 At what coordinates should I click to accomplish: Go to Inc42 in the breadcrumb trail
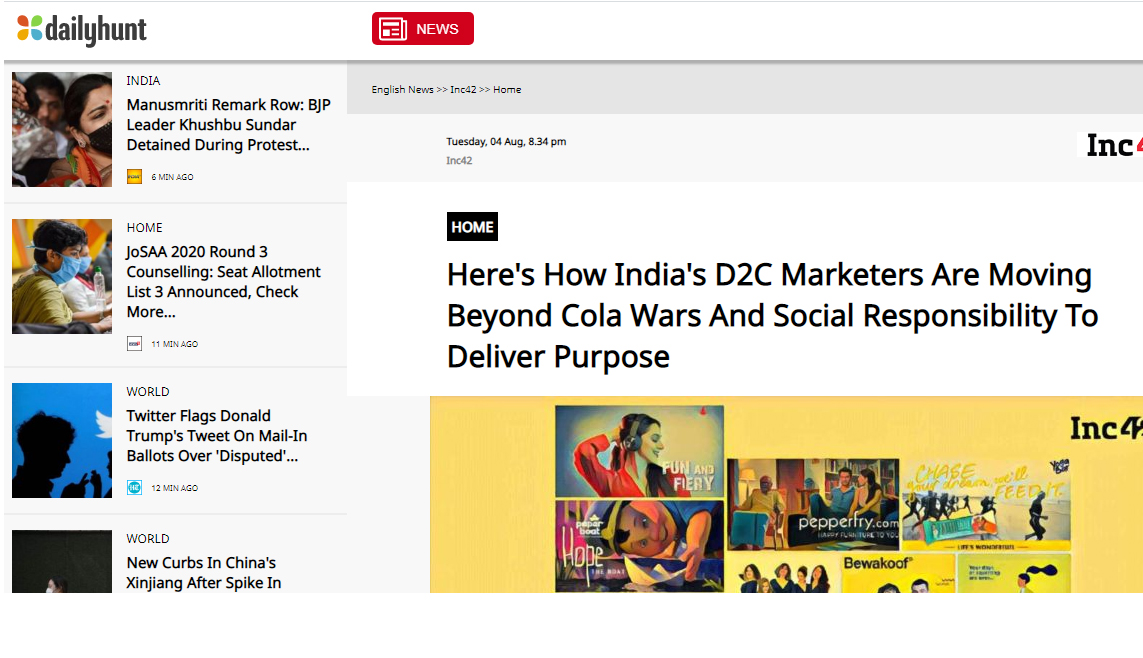pyautogui.click(x=463, y=90)
